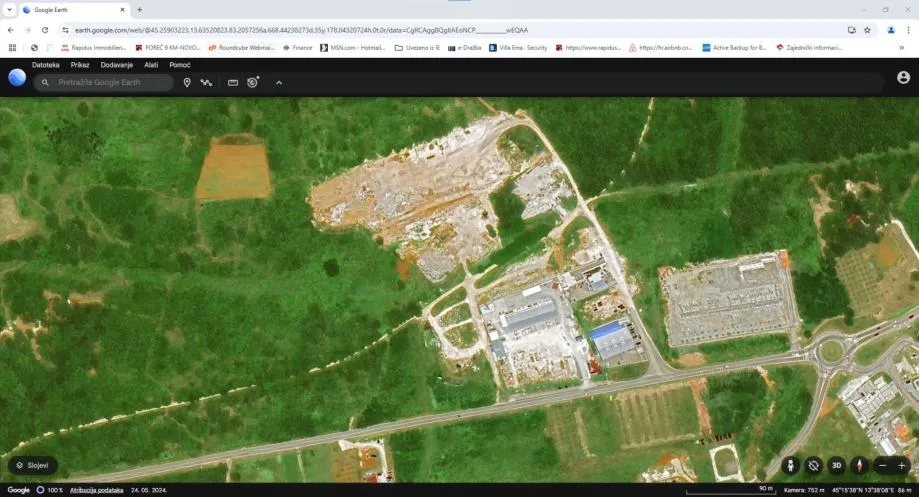Open the Finance bookmark
This screenshot has width=919, height=497.
coord(297,47)
